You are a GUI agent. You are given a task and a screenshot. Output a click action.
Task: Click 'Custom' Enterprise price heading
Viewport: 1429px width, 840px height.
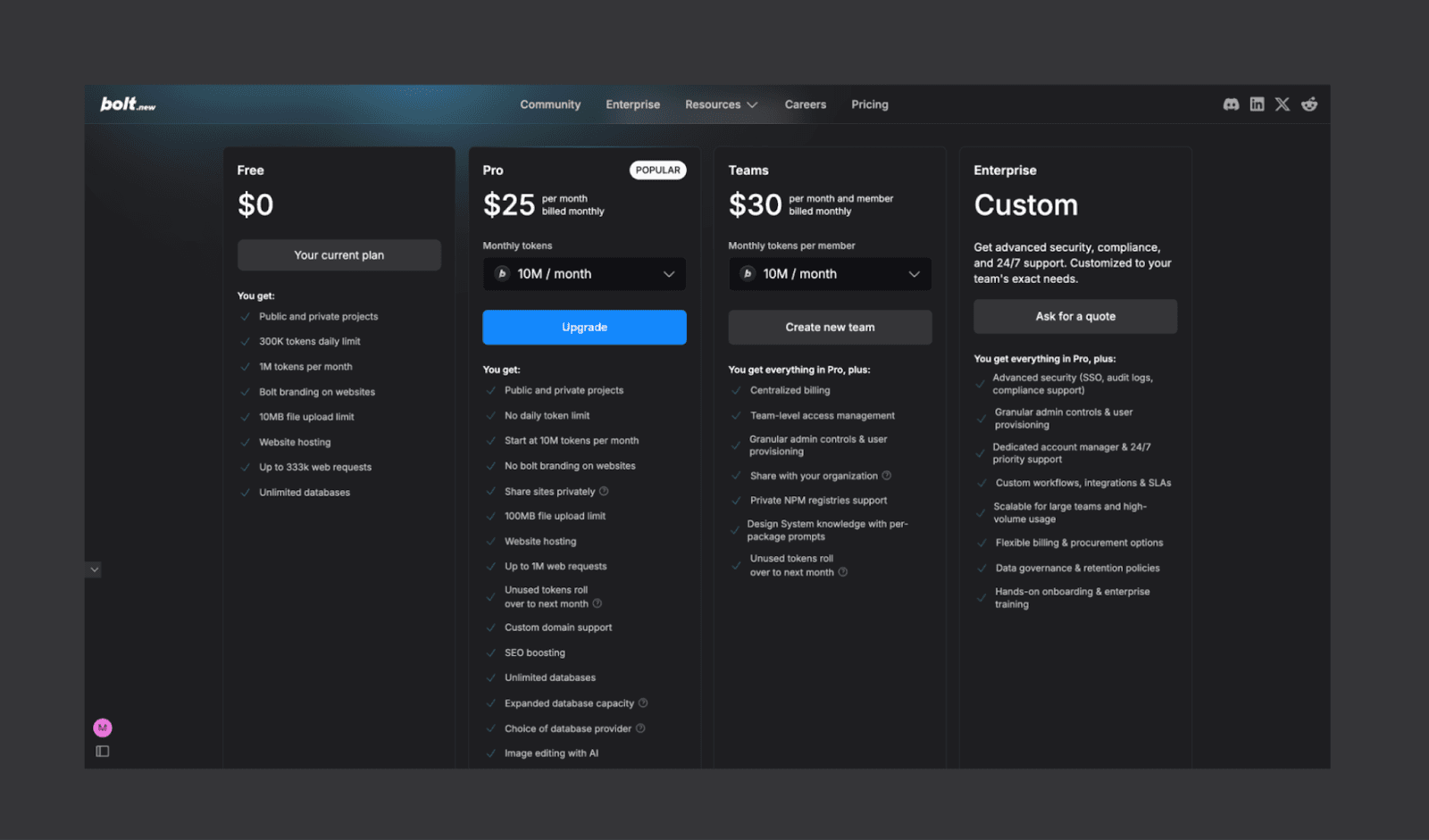pos(1026,205)
